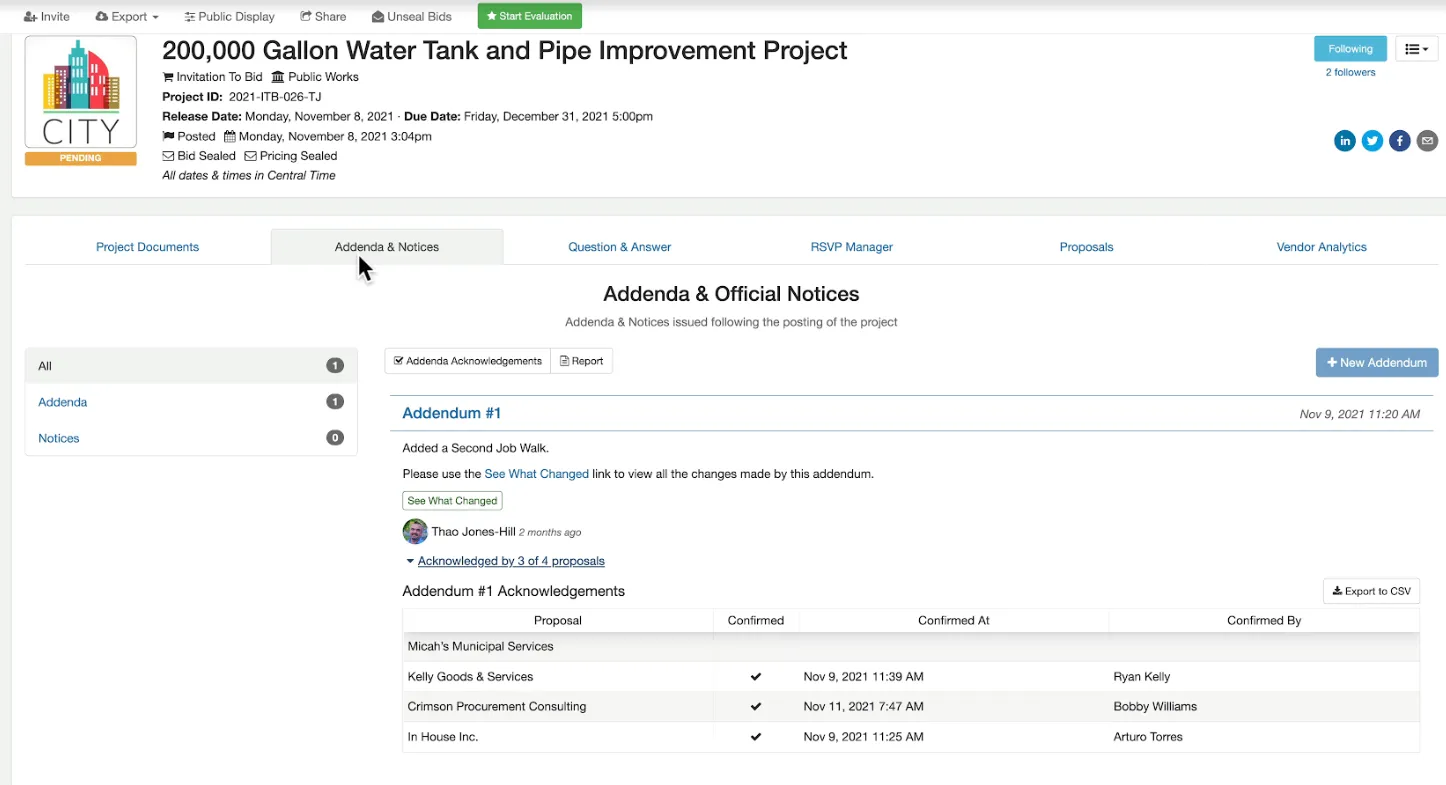The height and width of the screenshot is (785, 1446).
Task: Click the email share icon
Action: (x=1427, y=141)
